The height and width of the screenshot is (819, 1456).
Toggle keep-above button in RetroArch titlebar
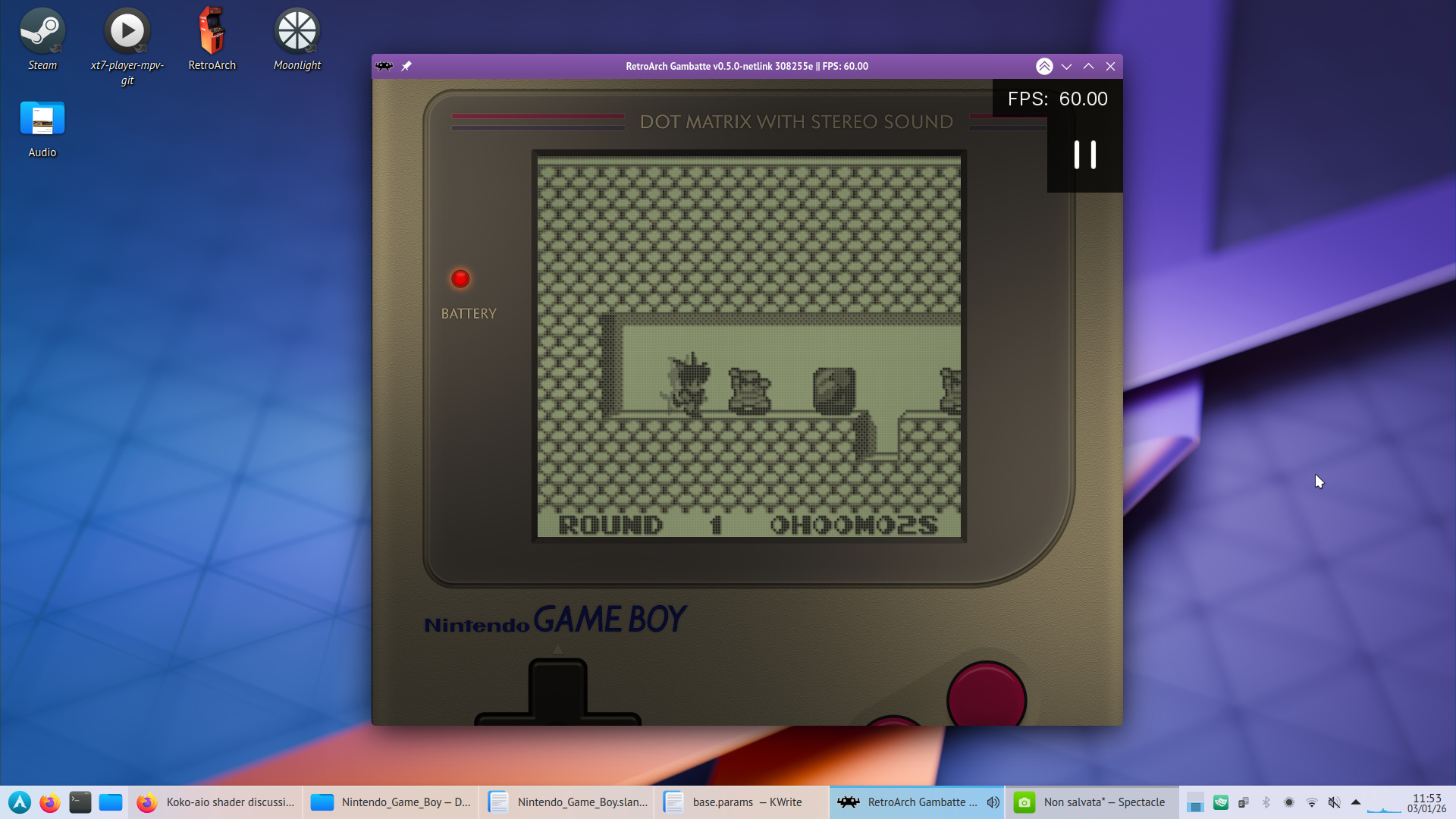[1044, 67]
